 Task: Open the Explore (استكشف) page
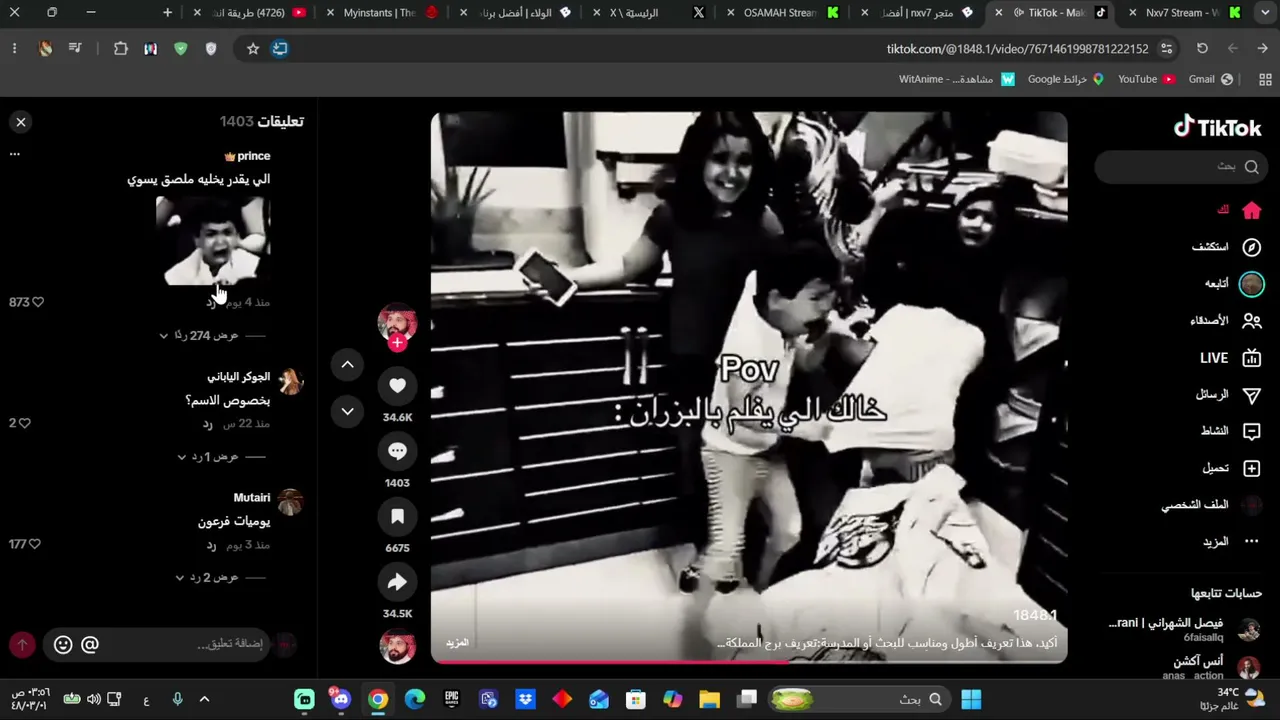1226,247
